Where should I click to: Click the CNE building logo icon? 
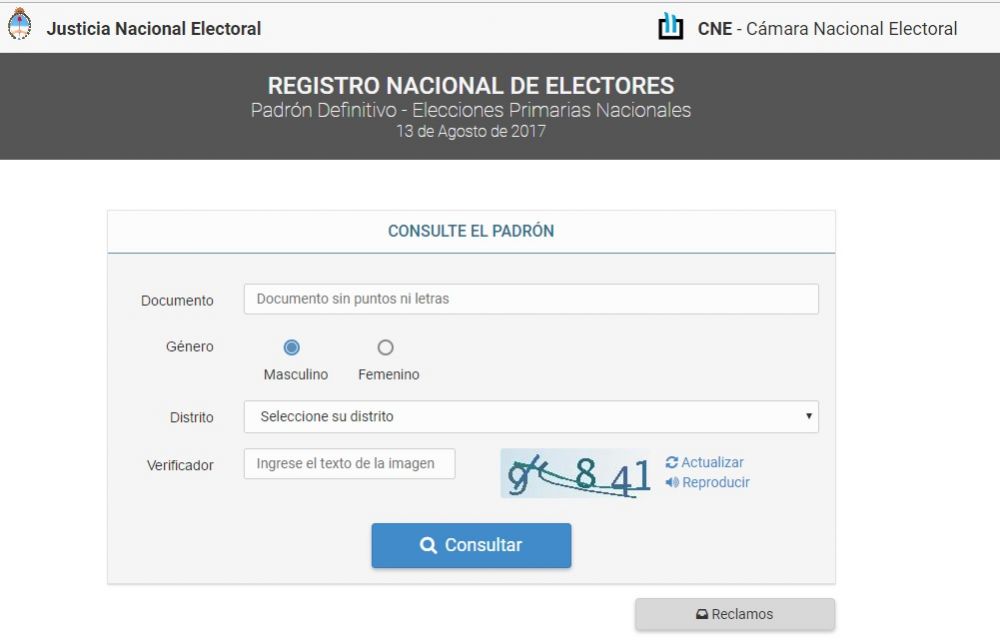(x=670, y=27)
